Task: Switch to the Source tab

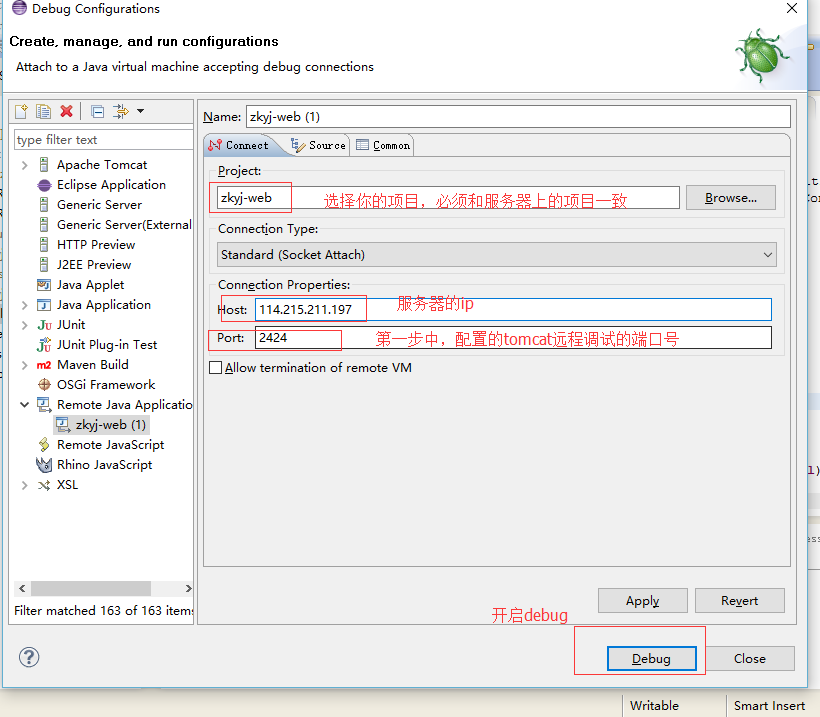Action: 318,145
